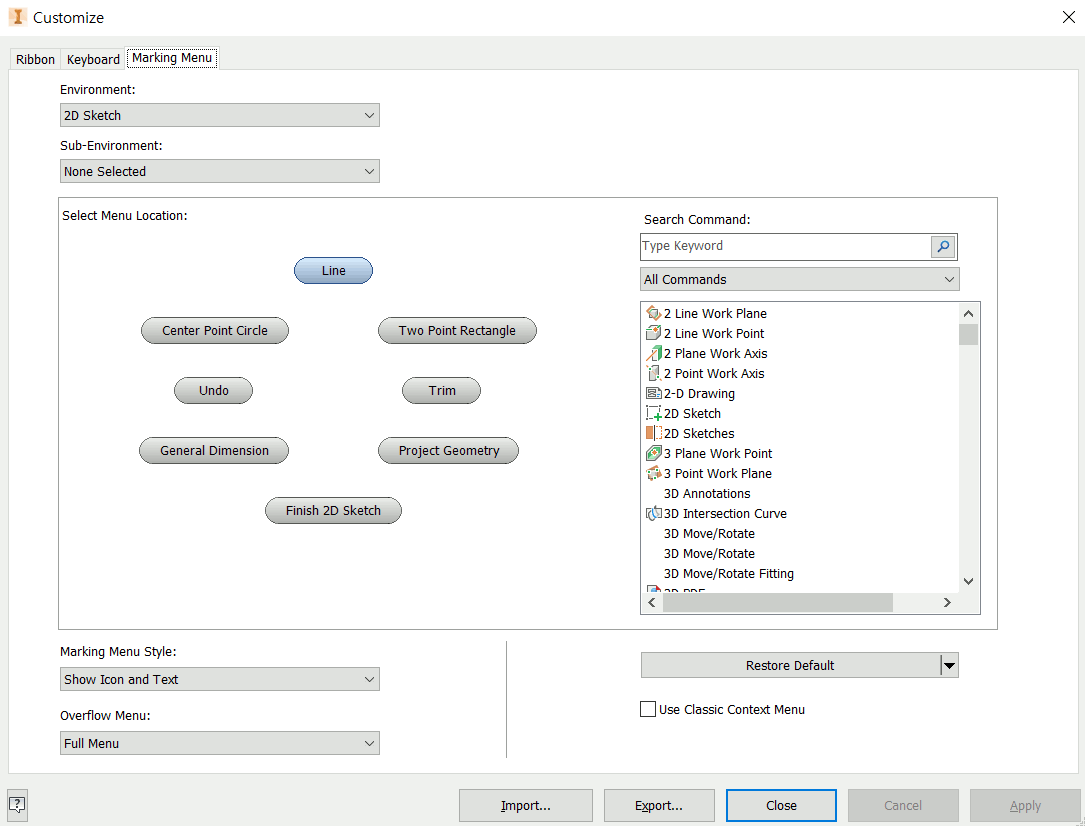This screenshot has width=1085, height=826.
Task: Click the Export button
Action: click(658, 806)
